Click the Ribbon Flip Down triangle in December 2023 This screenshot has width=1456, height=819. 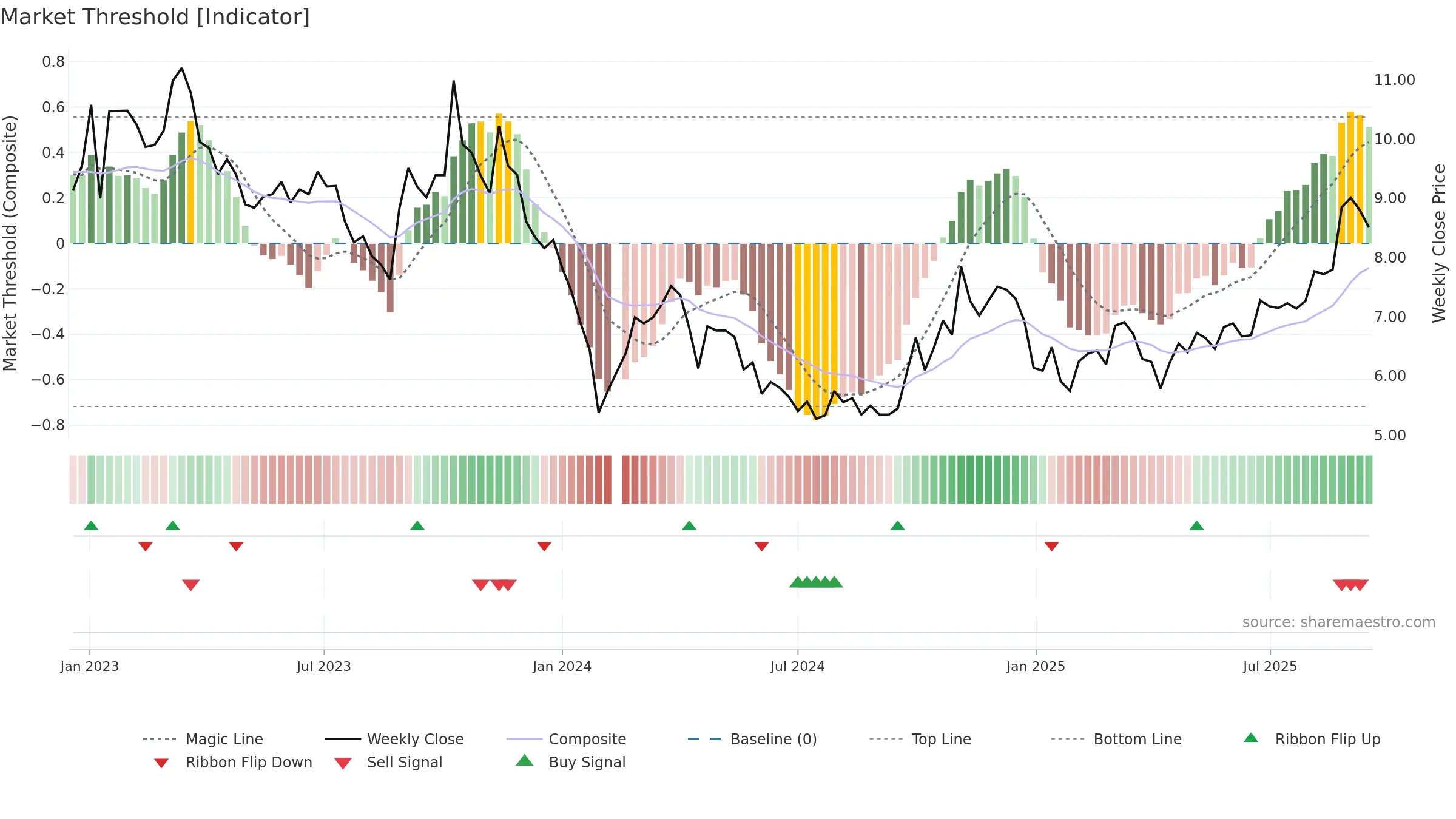pyautogui.click(x=544, y=547)
